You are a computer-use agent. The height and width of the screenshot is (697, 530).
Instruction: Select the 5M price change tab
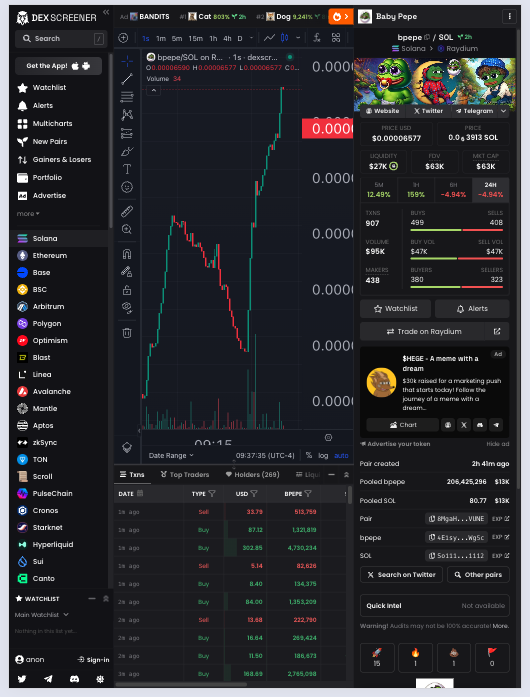[378, 190]
